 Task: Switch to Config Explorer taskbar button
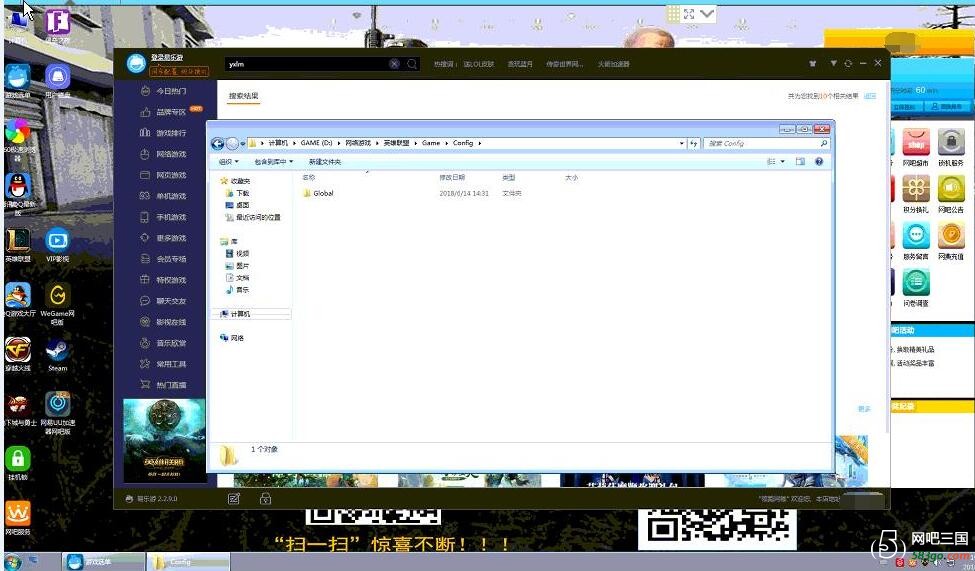tap(188, 562)
